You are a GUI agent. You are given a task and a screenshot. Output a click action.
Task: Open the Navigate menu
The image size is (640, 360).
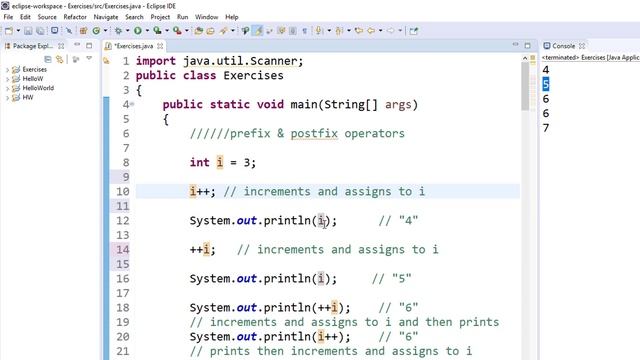[x=106, y=17]
